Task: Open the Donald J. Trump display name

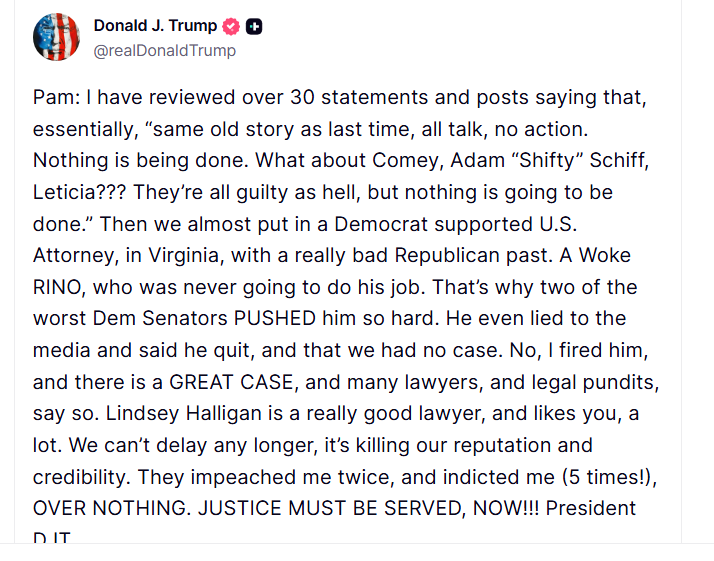Action: (155, 26)
